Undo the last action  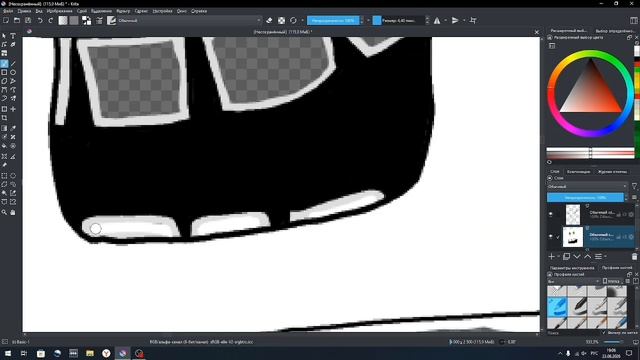pyautogui.click(x=40, y=20)
